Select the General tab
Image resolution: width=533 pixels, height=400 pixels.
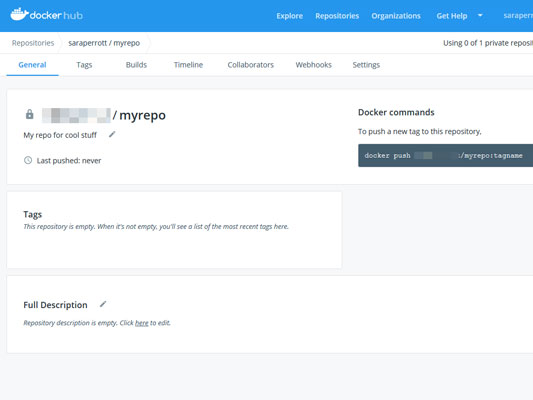click(32, 65)
